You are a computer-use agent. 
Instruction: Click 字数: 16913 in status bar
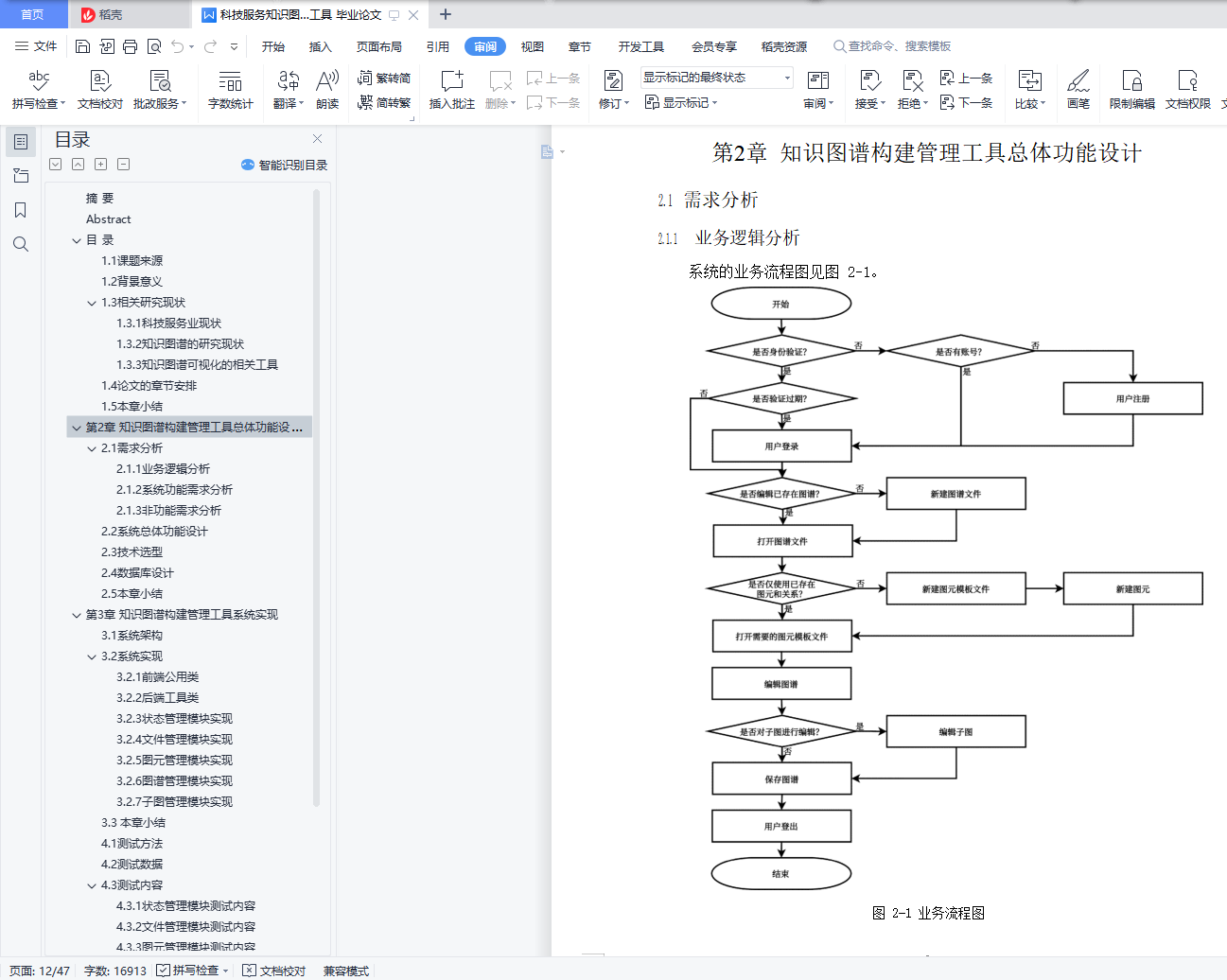[x=115, y=971]
